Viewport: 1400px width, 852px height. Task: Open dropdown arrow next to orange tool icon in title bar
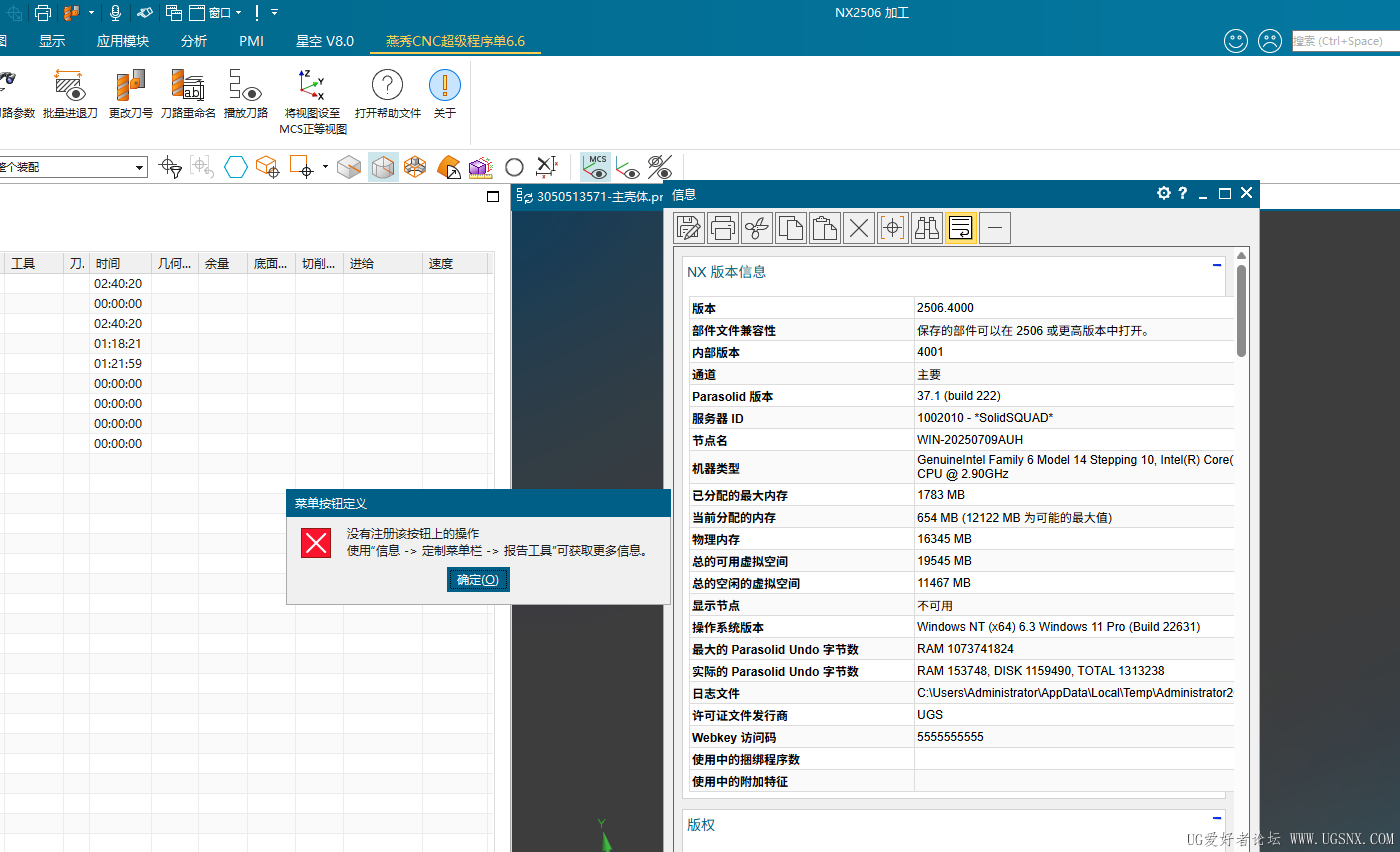point(91,13)
